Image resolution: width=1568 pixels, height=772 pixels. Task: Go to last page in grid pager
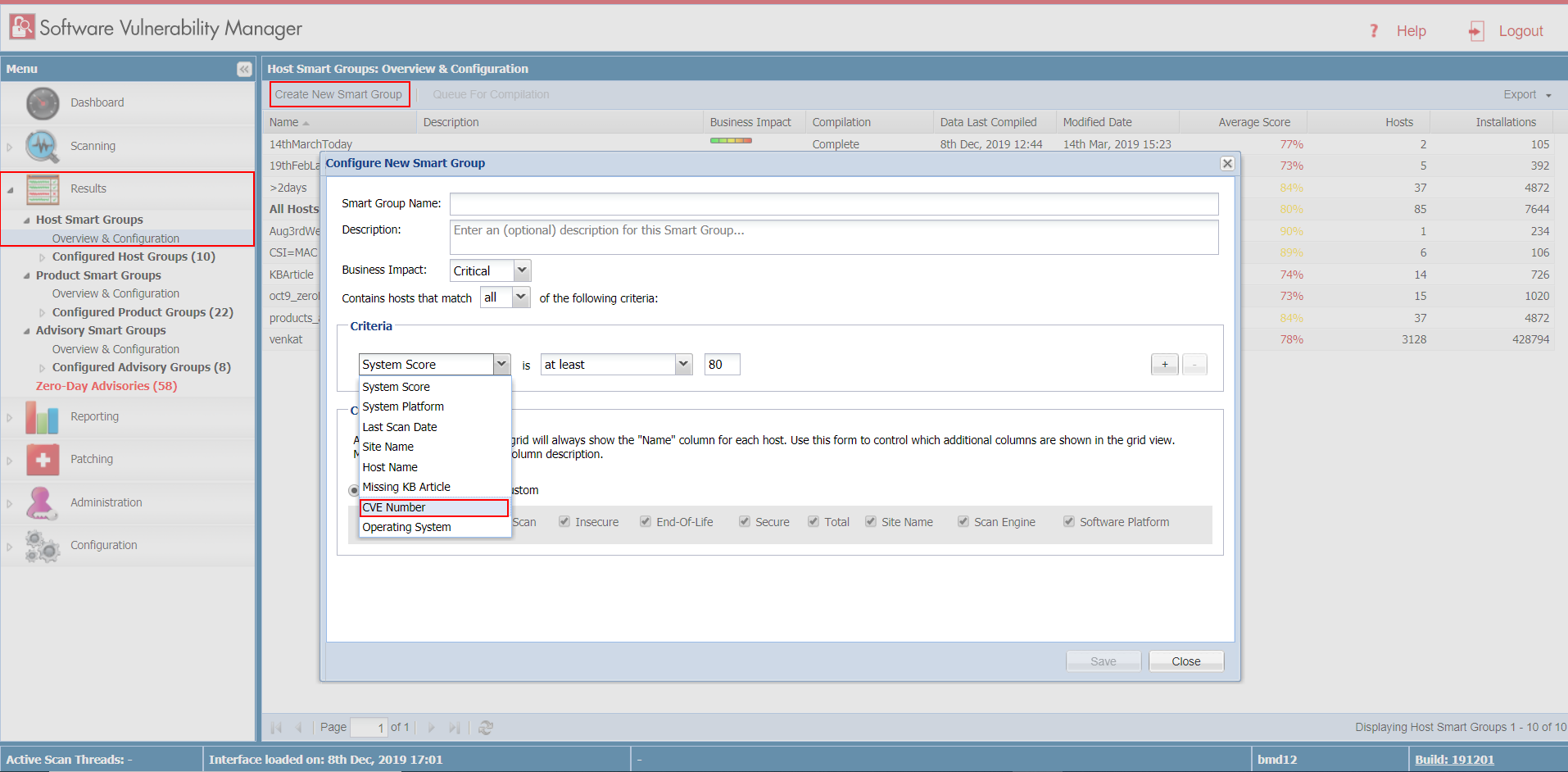pyautogui.click(x=455, y=728)
